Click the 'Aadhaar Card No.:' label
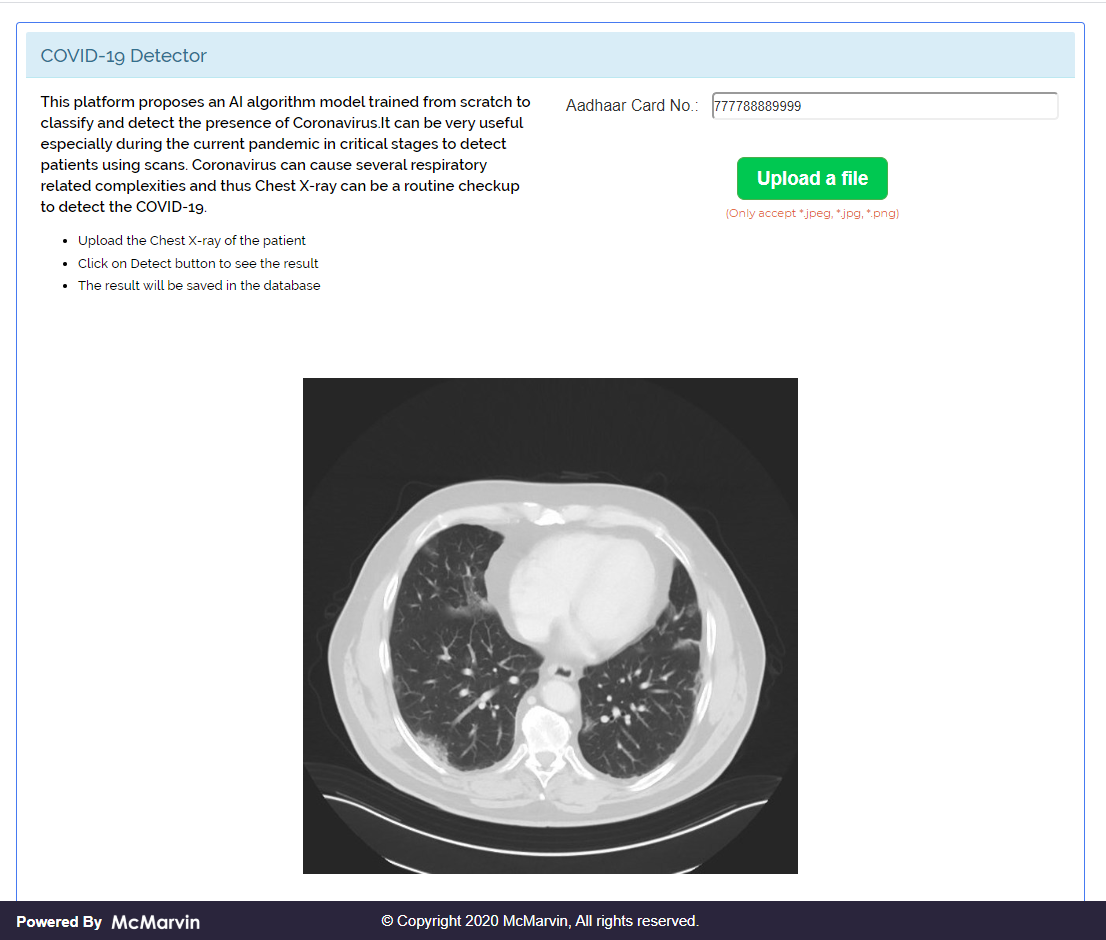Screen dimensions: 1106x940 (632, 106)
